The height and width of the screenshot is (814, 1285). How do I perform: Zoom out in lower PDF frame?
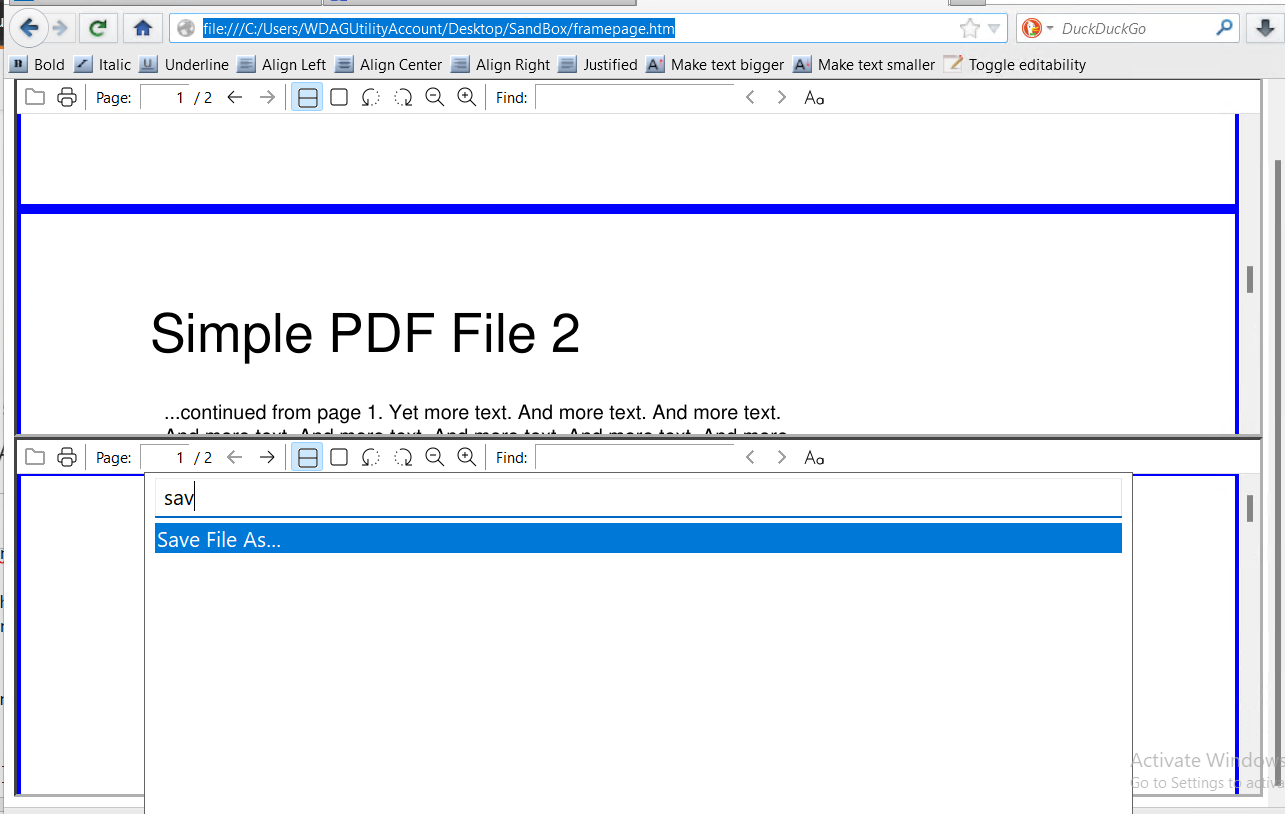(x=435, y=457)
